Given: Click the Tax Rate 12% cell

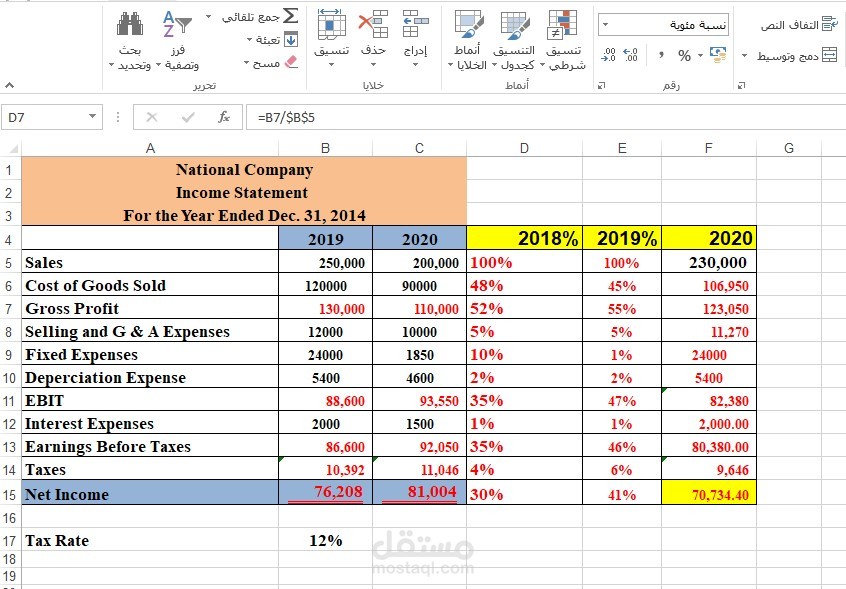Looking at the screenshot, I should pos(325,540).
